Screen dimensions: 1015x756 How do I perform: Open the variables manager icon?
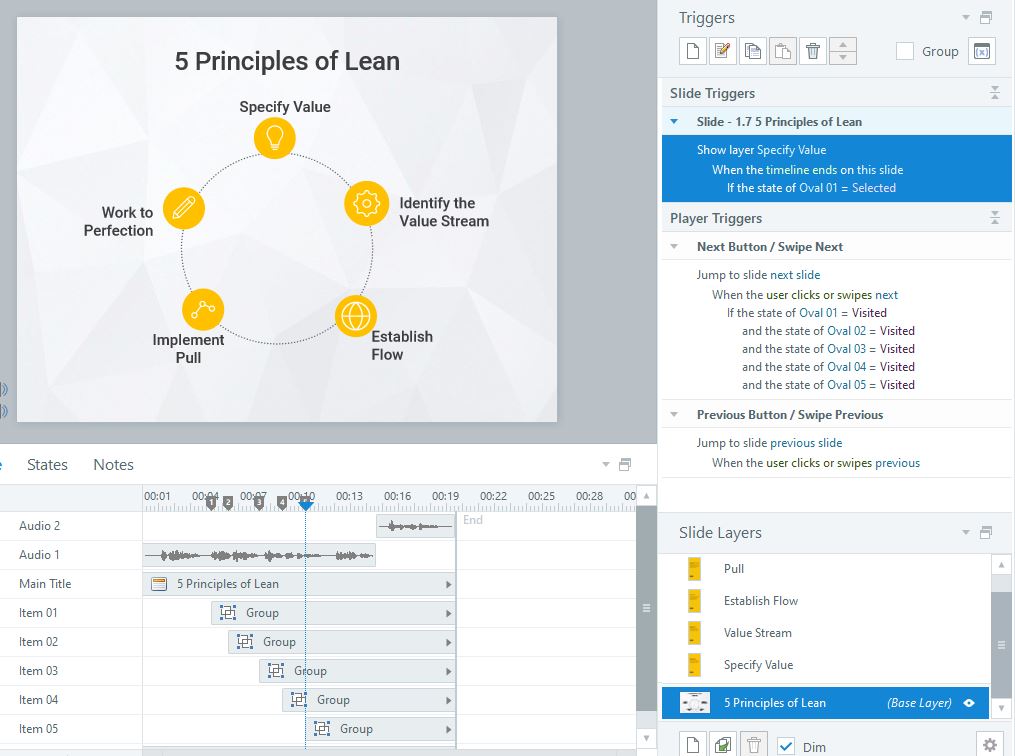[981, 51]
